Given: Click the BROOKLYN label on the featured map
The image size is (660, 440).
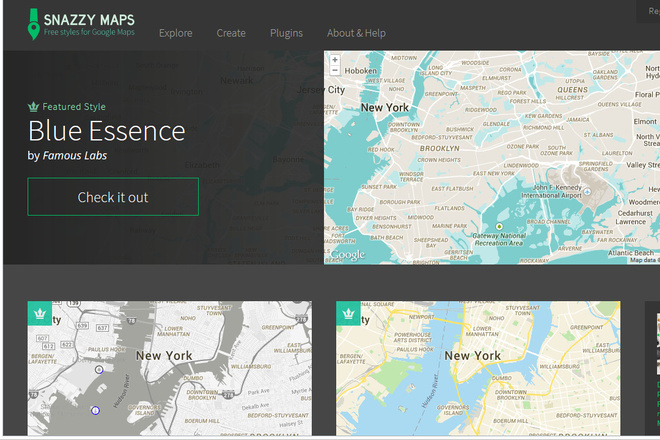Looking at the screenshot, I should 439,148.
